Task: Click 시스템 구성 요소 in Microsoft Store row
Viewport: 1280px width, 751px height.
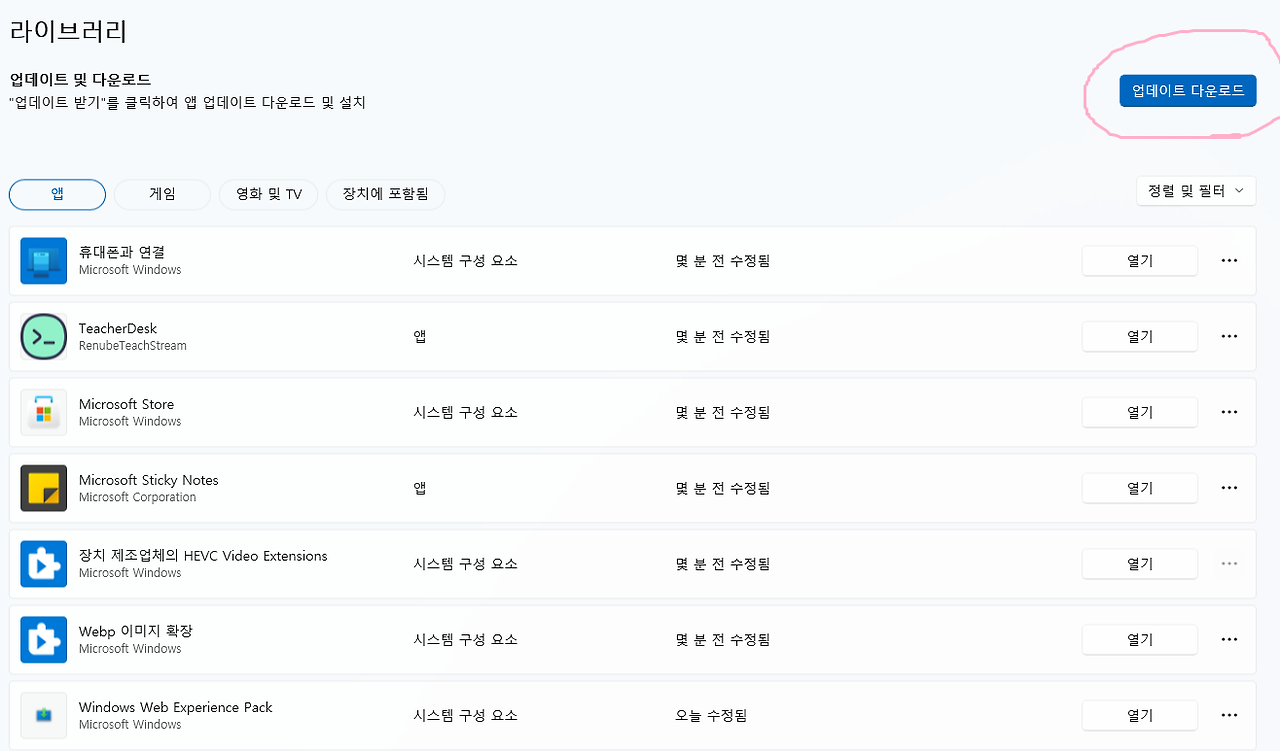Action: tap(466, 413)
